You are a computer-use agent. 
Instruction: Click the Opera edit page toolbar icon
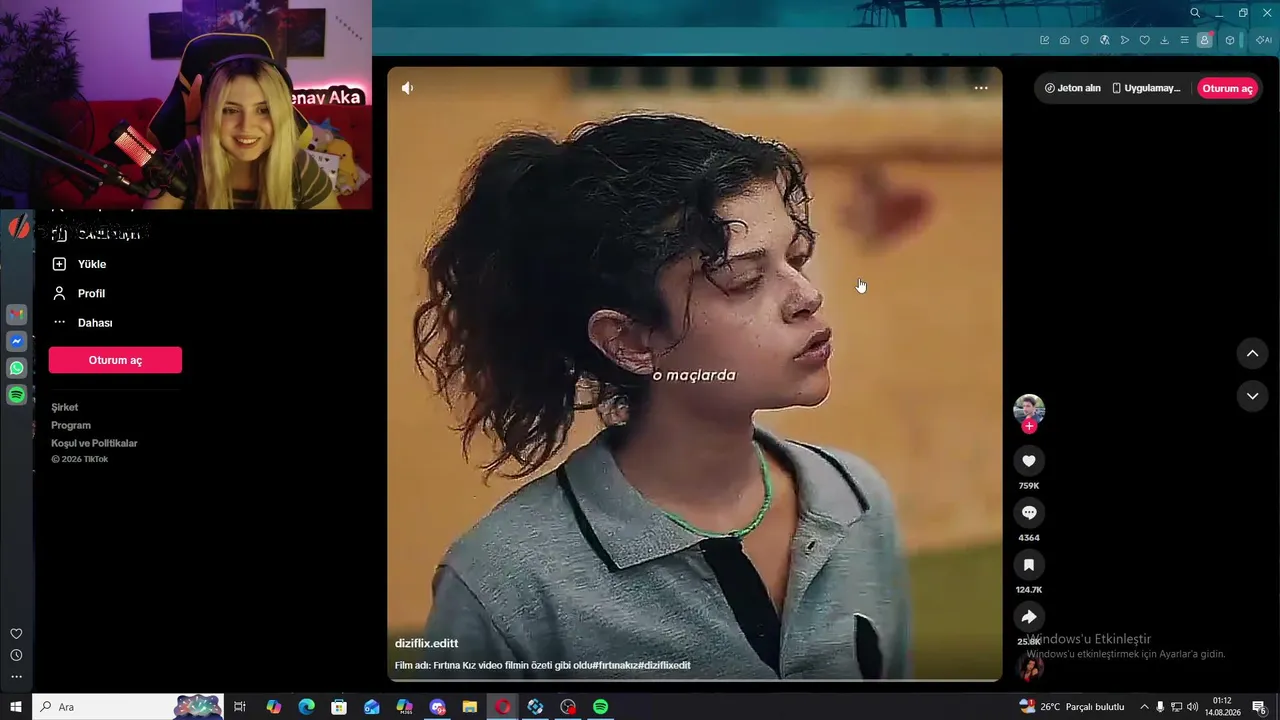click(1045, 40)
